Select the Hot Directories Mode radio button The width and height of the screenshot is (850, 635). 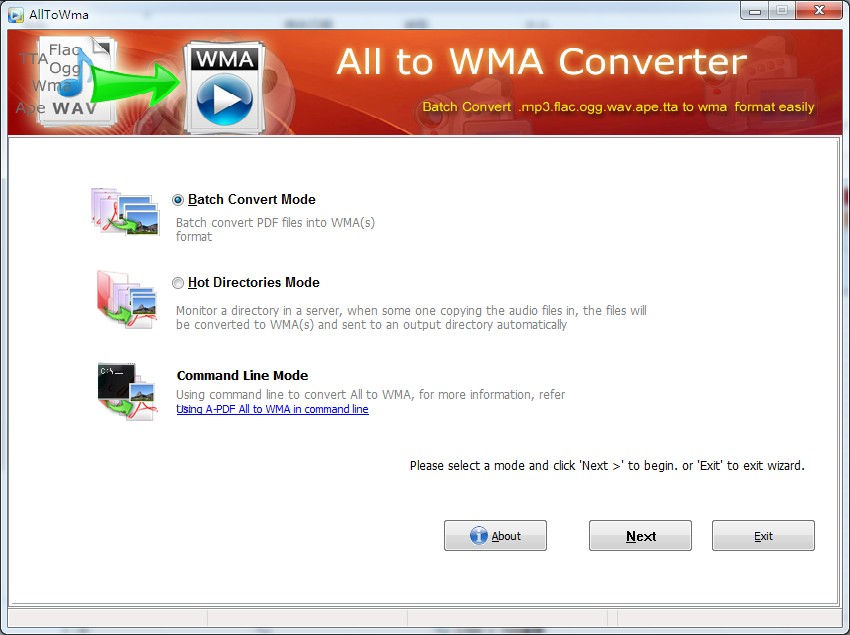coord(178,283)
